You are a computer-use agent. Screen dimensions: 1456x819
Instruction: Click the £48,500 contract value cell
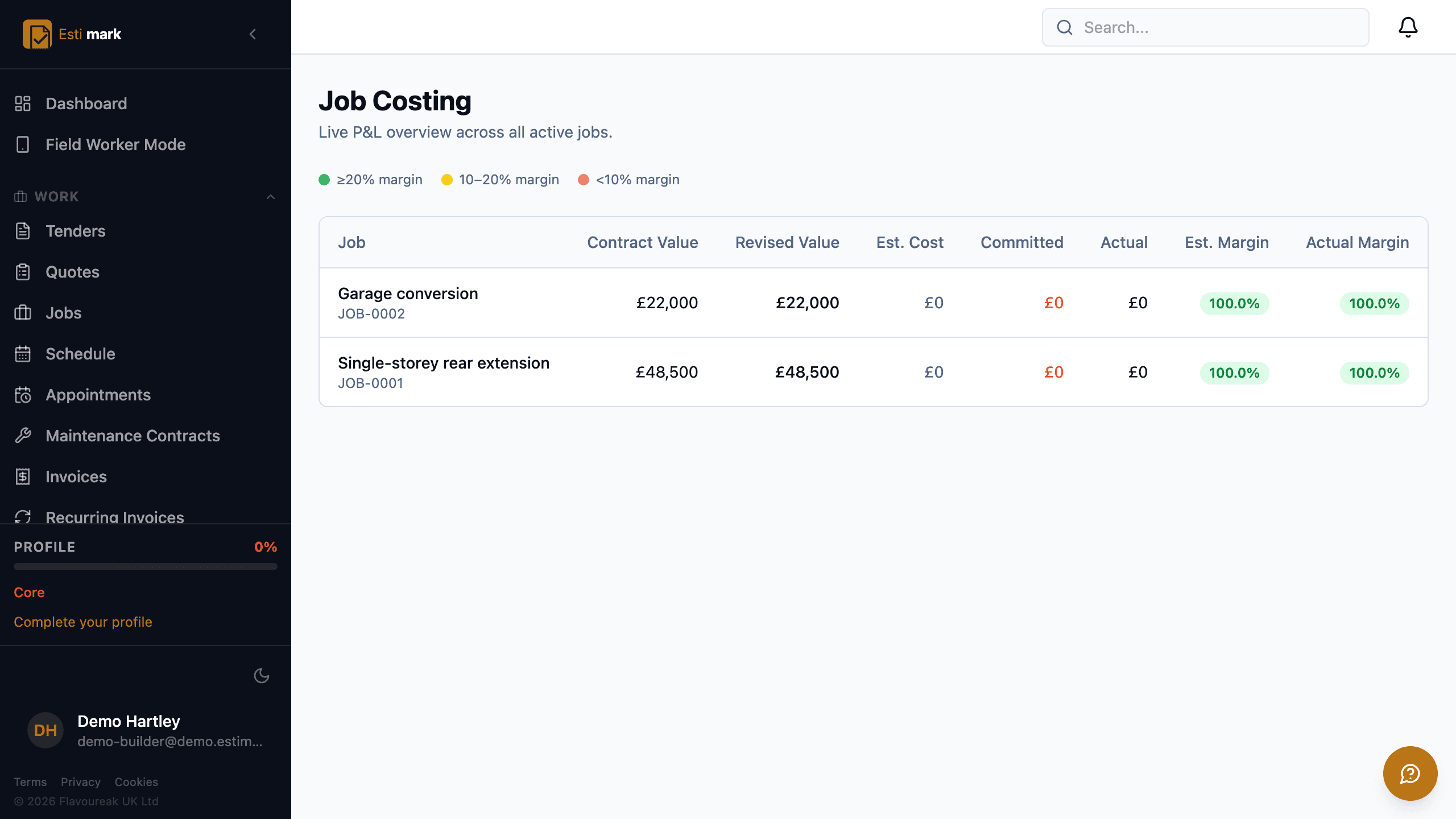click(x=667, y=372)
